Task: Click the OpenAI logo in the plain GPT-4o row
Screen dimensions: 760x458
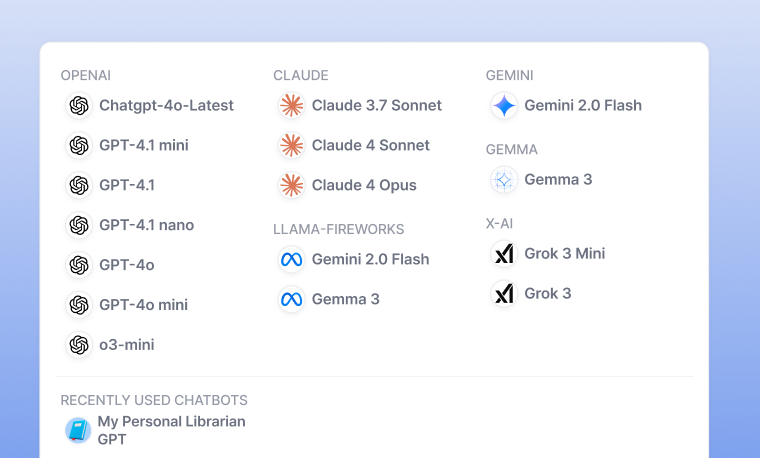Action: tap(79, 265)
